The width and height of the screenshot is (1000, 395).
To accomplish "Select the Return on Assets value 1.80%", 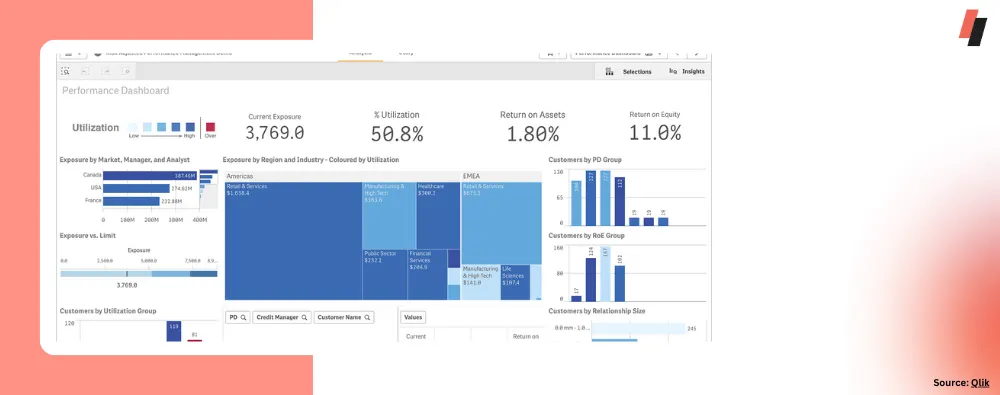I will click(x=533, y=133).
